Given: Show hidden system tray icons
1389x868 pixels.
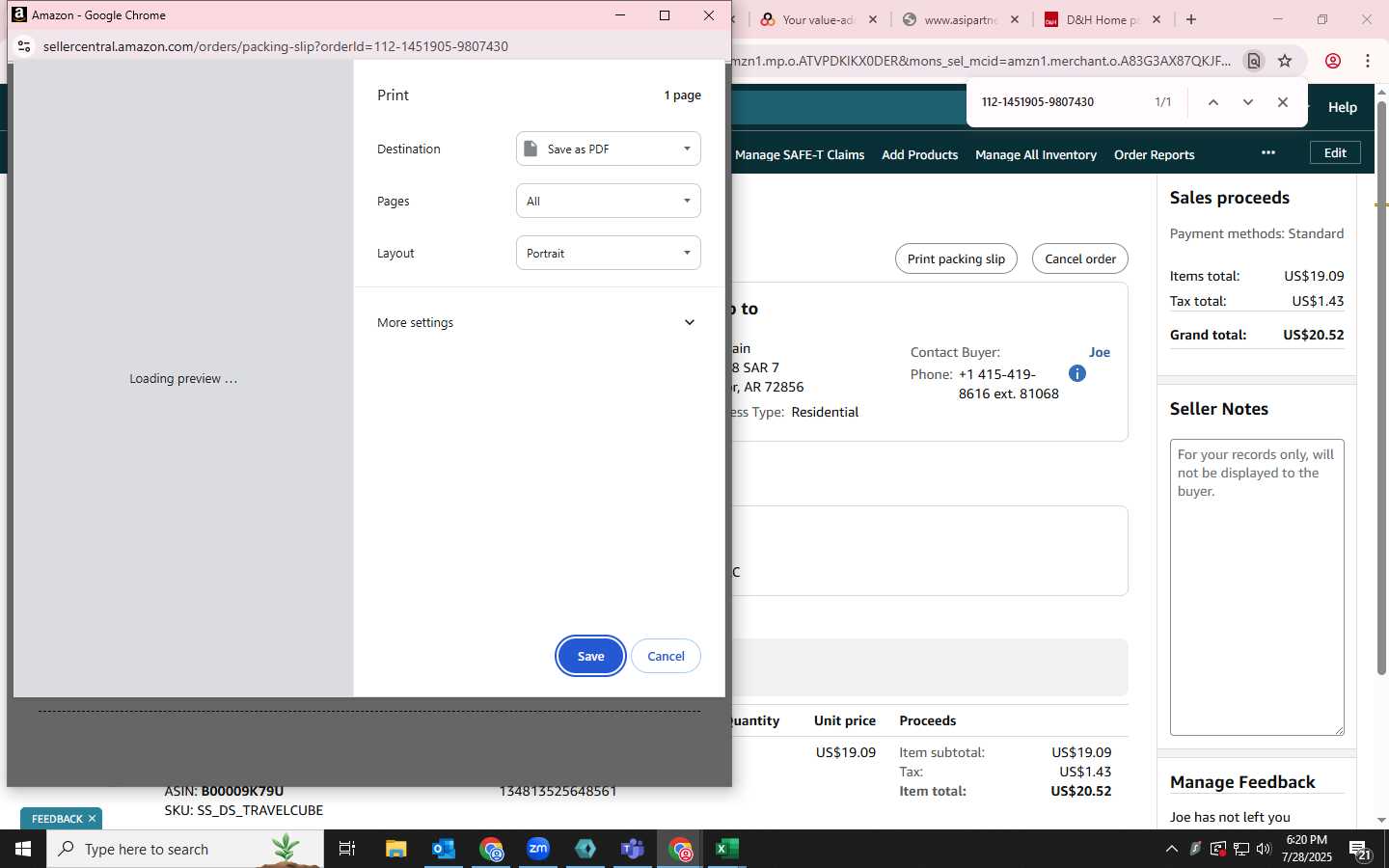Looking at the screenshot, I should click(1172, 849).
